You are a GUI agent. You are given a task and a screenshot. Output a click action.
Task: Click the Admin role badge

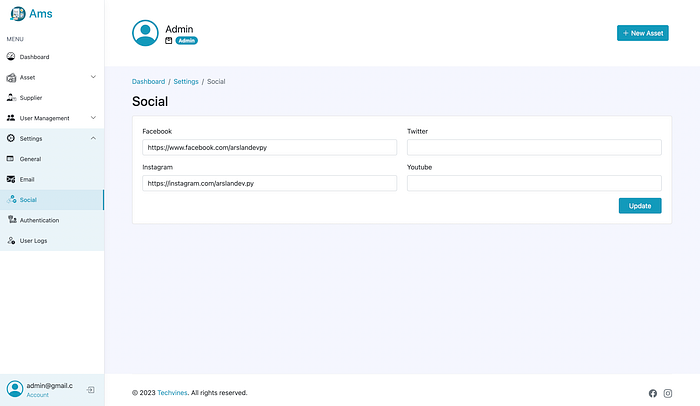187,41
